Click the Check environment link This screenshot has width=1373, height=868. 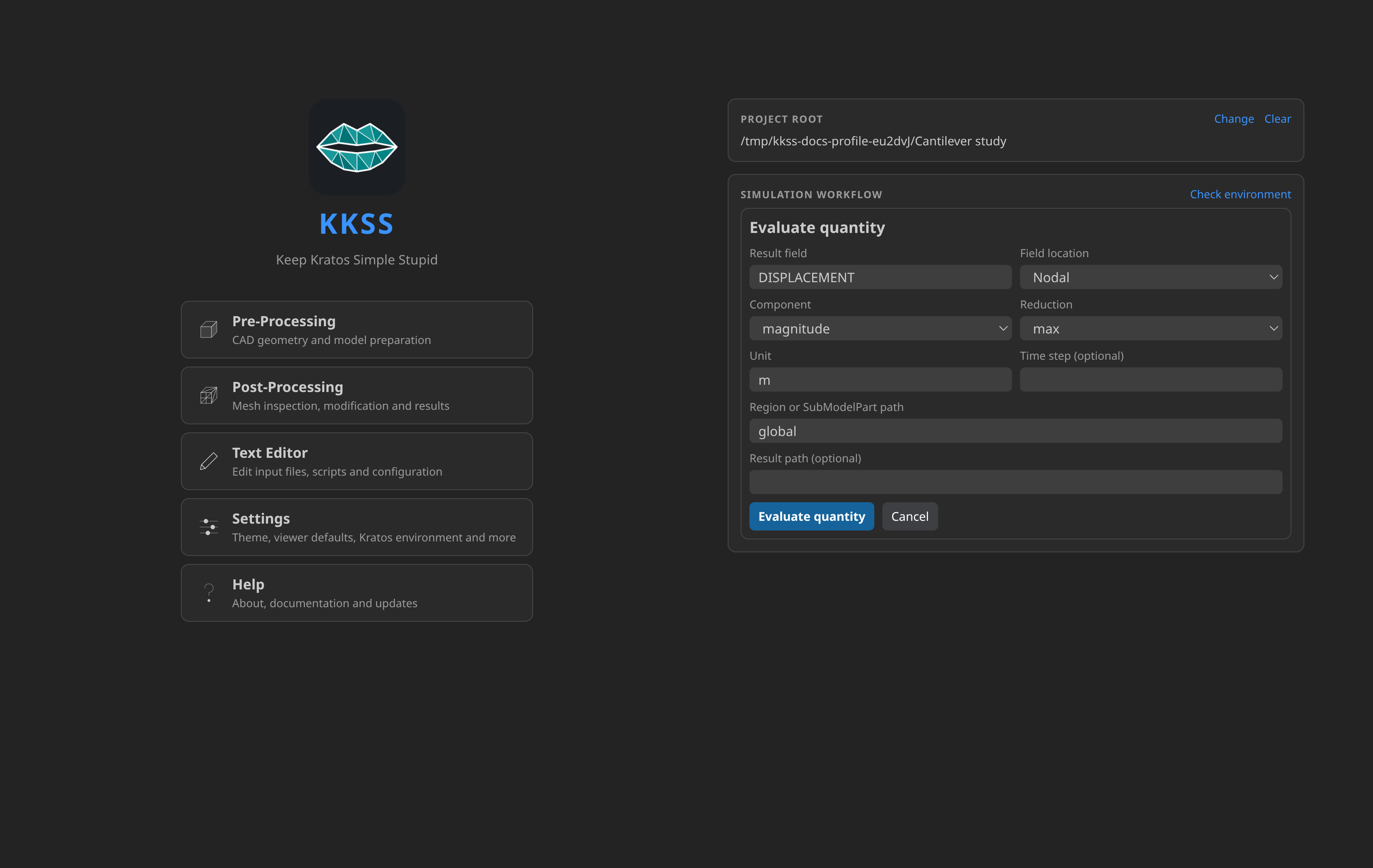pyautogui.click(x=1240, y=194)
